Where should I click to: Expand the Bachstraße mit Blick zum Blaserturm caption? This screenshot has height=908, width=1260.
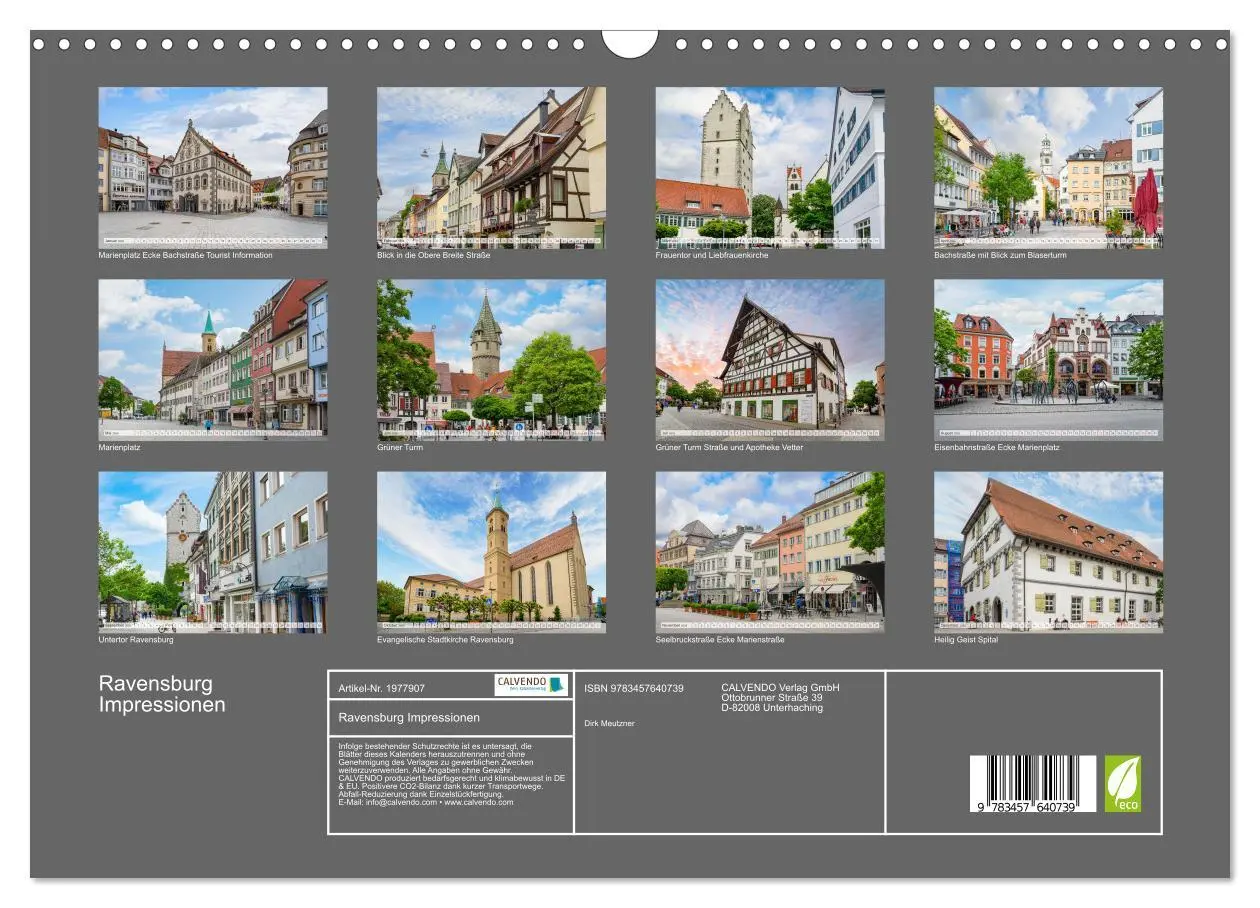click(x=1001, y=254)
